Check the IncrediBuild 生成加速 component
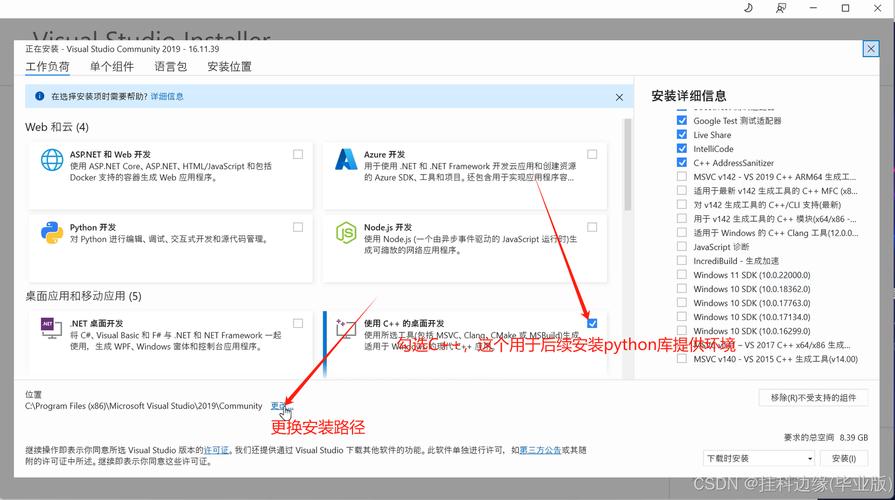Image resolution: width=895 pixels, height=500 pixels. click(x=682, y=260)
